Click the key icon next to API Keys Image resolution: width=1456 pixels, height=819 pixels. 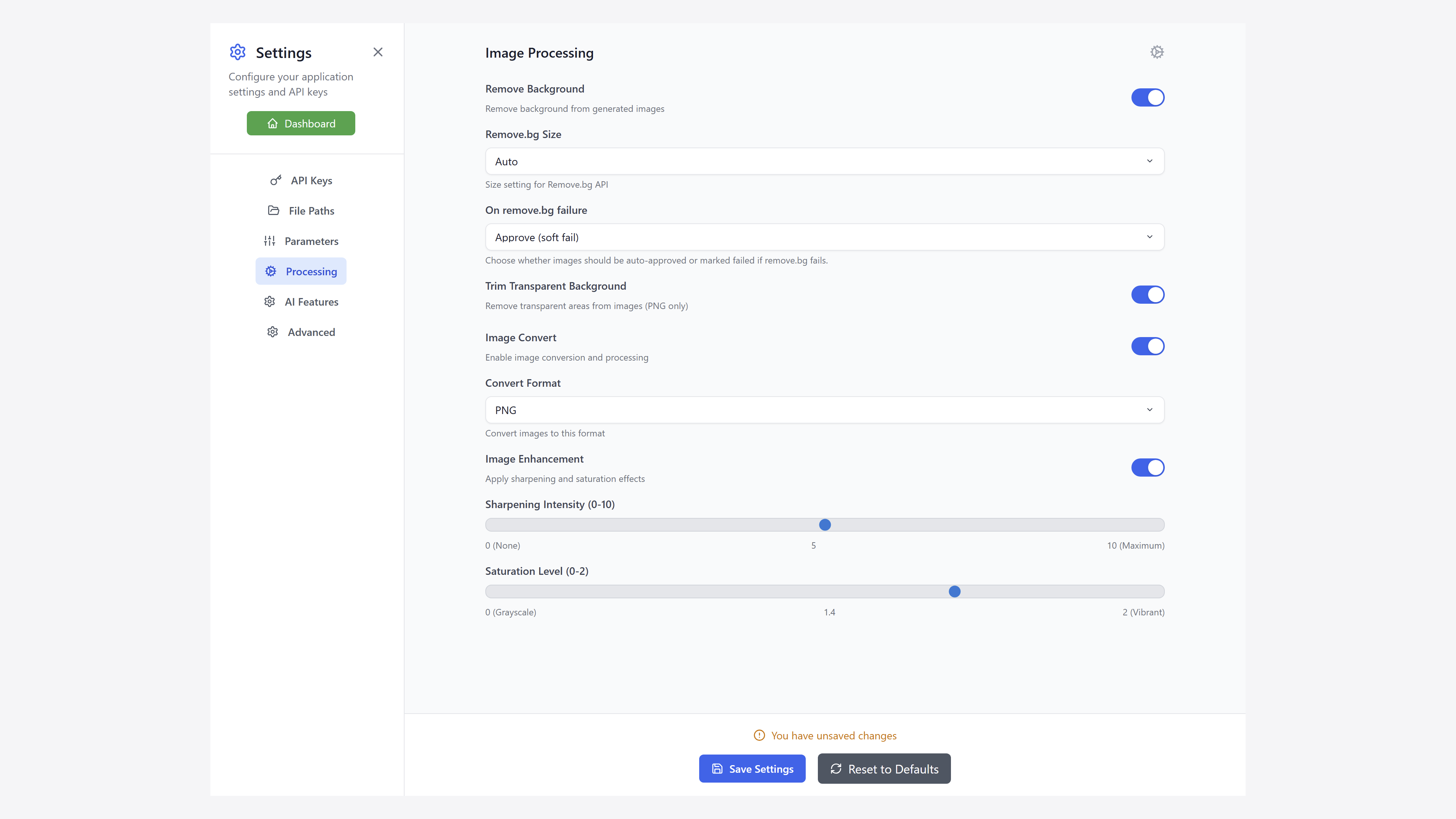click(x=276, y=180)
